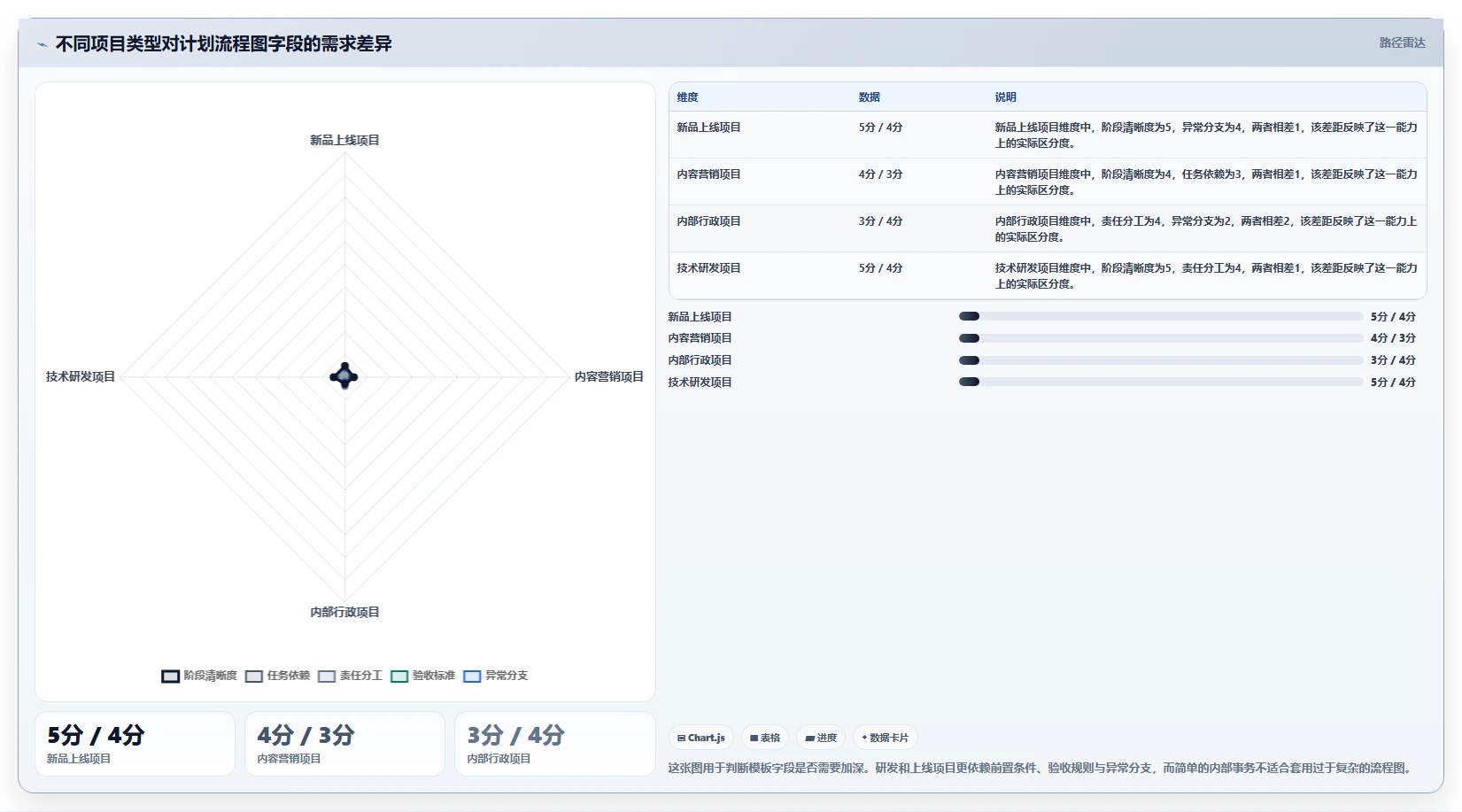Click the header icon beside the title
This screenshot has height=812, width=1462.
(42, 44)
